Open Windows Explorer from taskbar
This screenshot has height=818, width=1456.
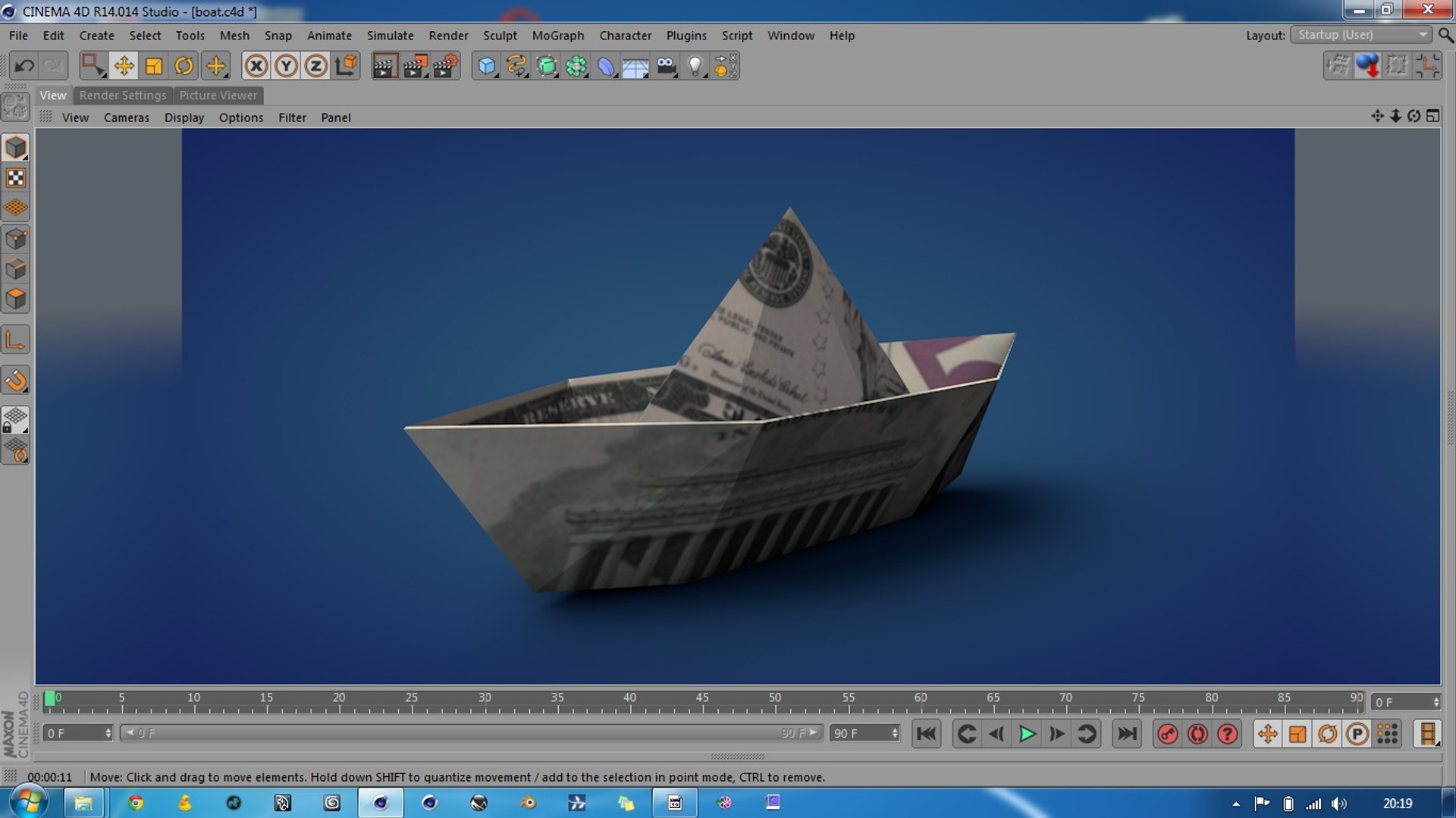[x=83, y=803]
